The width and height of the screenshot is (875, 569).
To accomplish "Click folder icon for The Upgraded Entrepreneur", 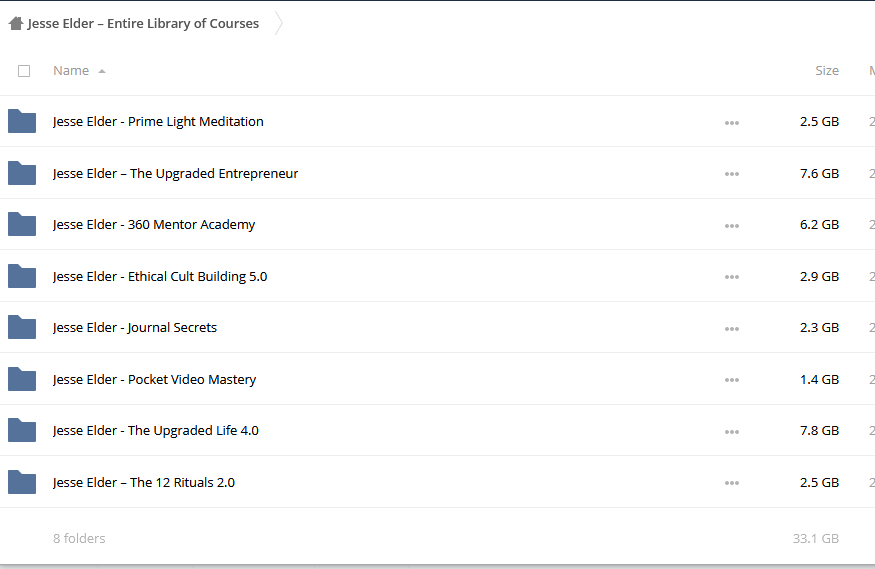I will pos(22,173).
